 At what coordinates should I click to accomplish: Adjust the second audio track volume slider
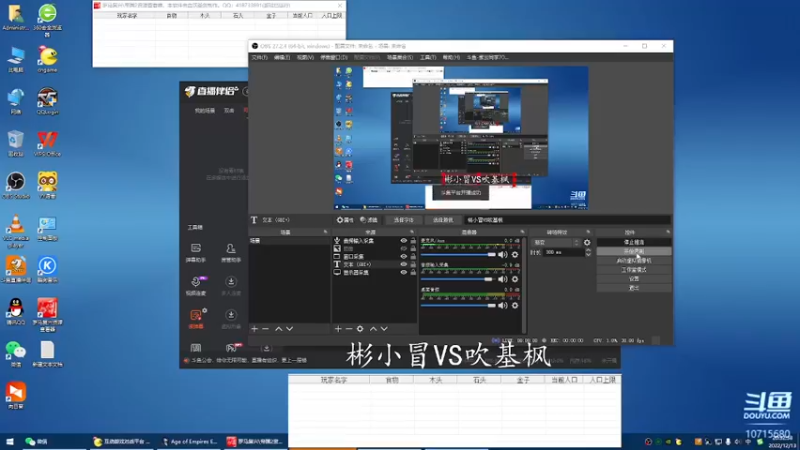tap(457, 279)
